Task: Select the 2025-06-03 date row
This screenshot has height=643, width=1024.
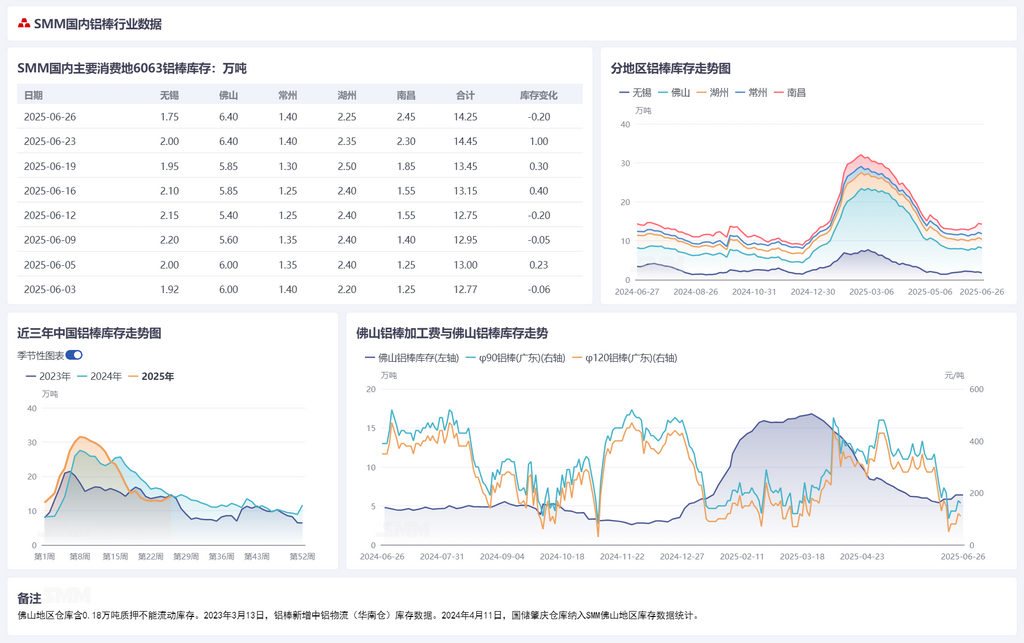Action: [300, 289]
